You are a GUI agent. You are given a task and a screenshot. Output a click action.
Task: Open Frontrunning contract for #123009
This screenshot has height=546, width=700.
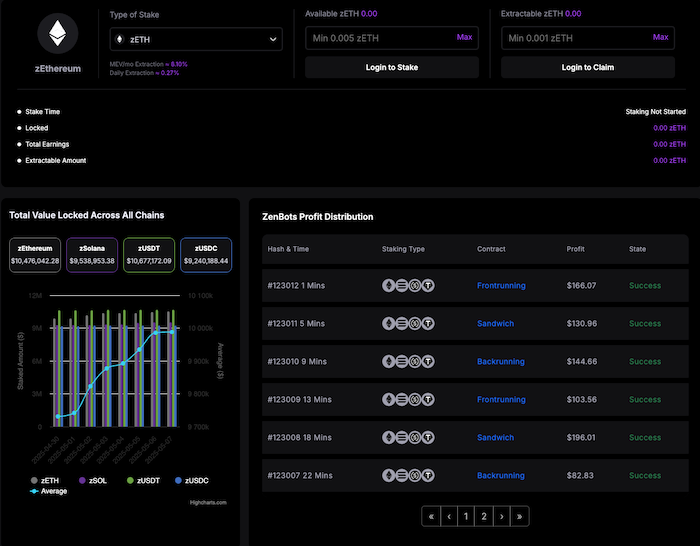pyautogui.click(x=501, y=399)
